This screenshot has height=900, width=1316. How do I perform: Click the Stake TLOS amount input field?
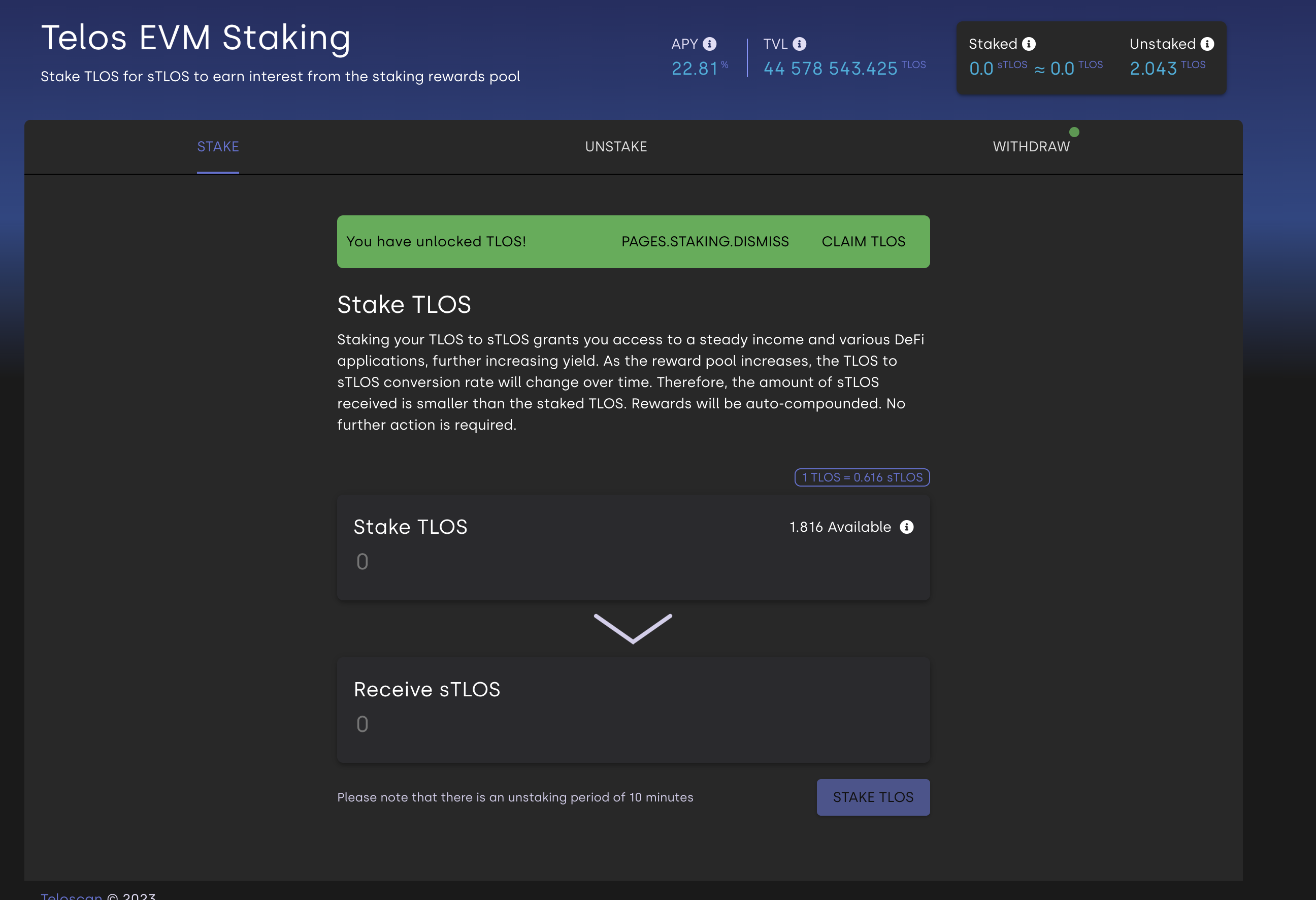pos(633,562)
